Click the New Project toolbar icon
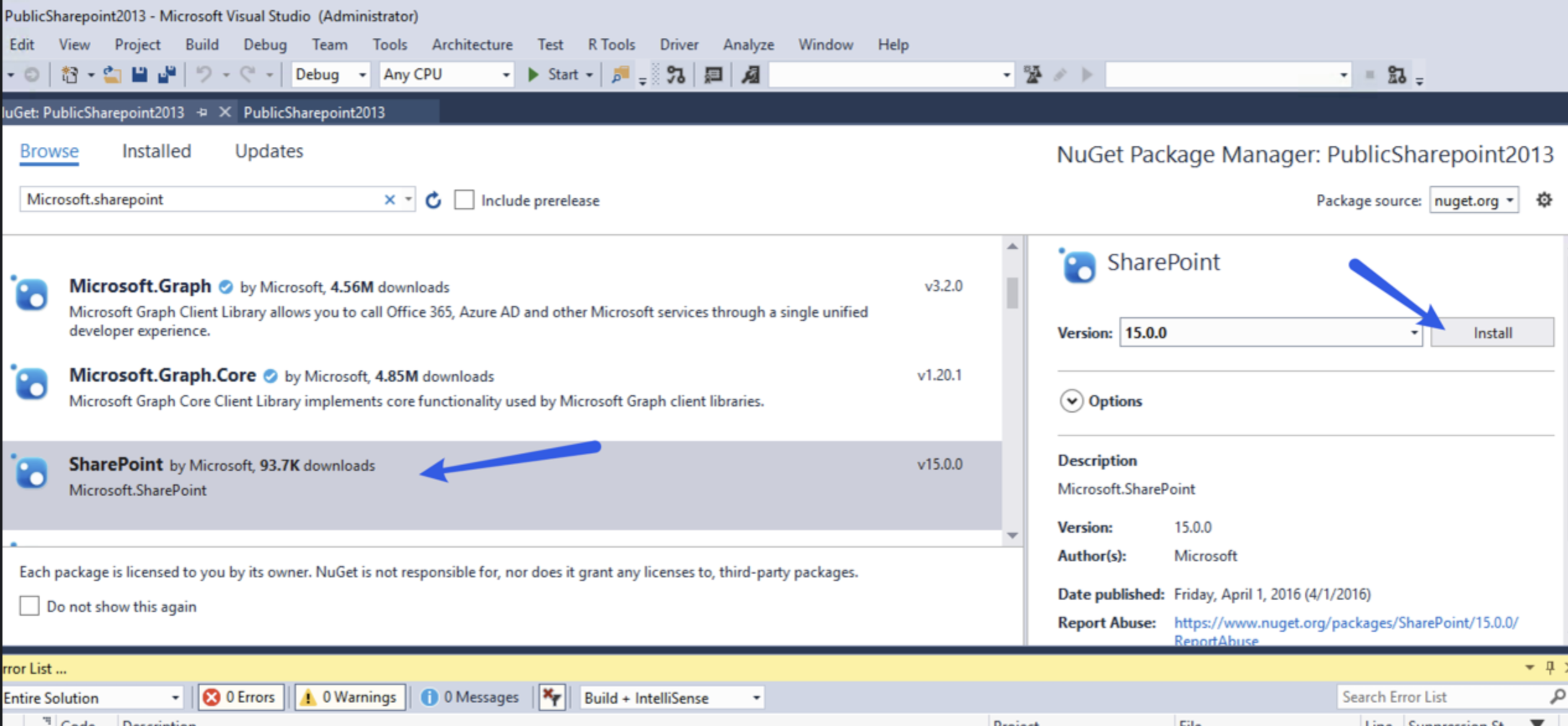Viewport: 1568px width, 726px height. point(69,75)
